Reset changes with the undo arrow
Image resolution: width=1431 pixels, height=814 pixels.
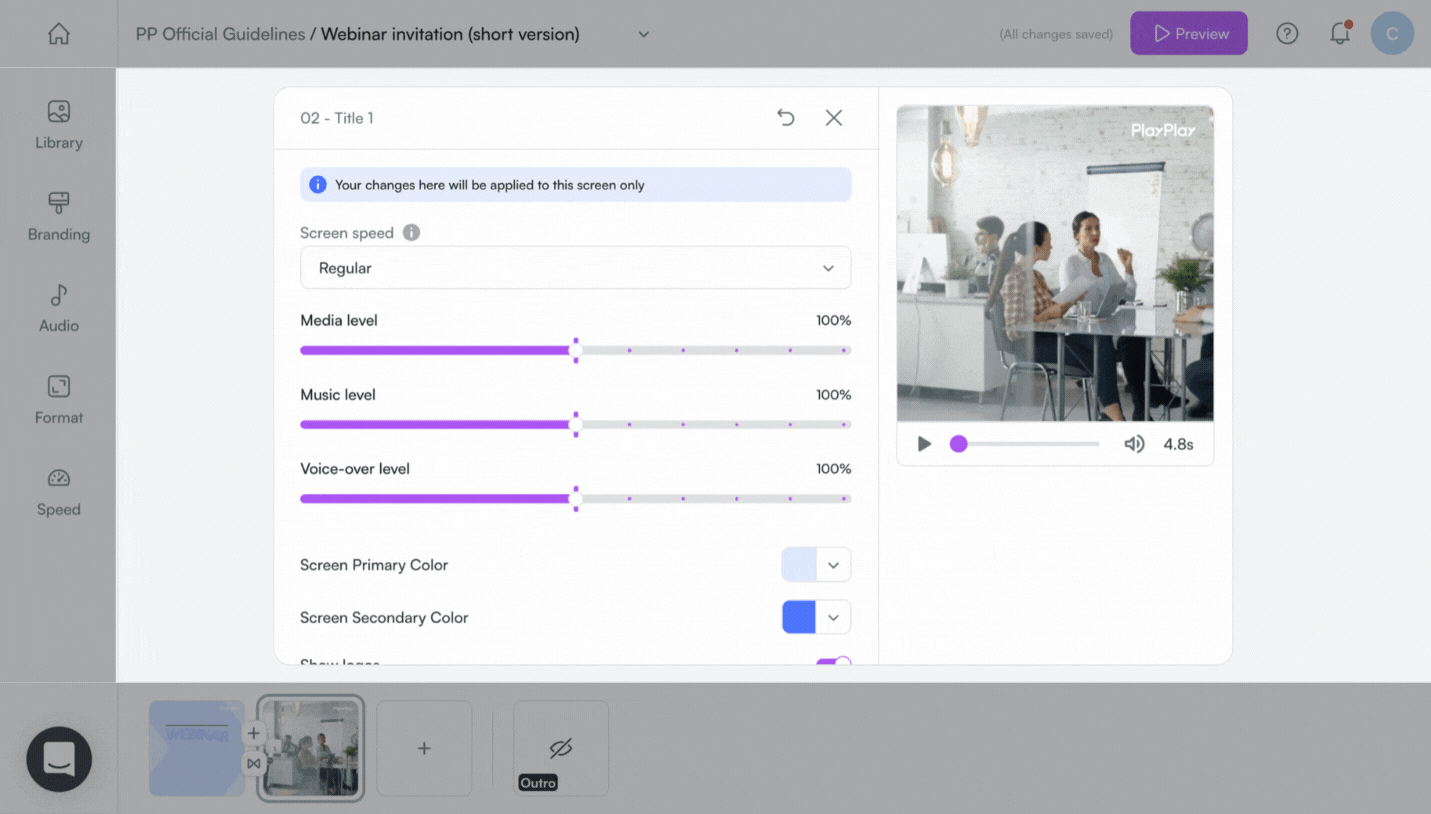pyautogui.click(x=786, y=118)
